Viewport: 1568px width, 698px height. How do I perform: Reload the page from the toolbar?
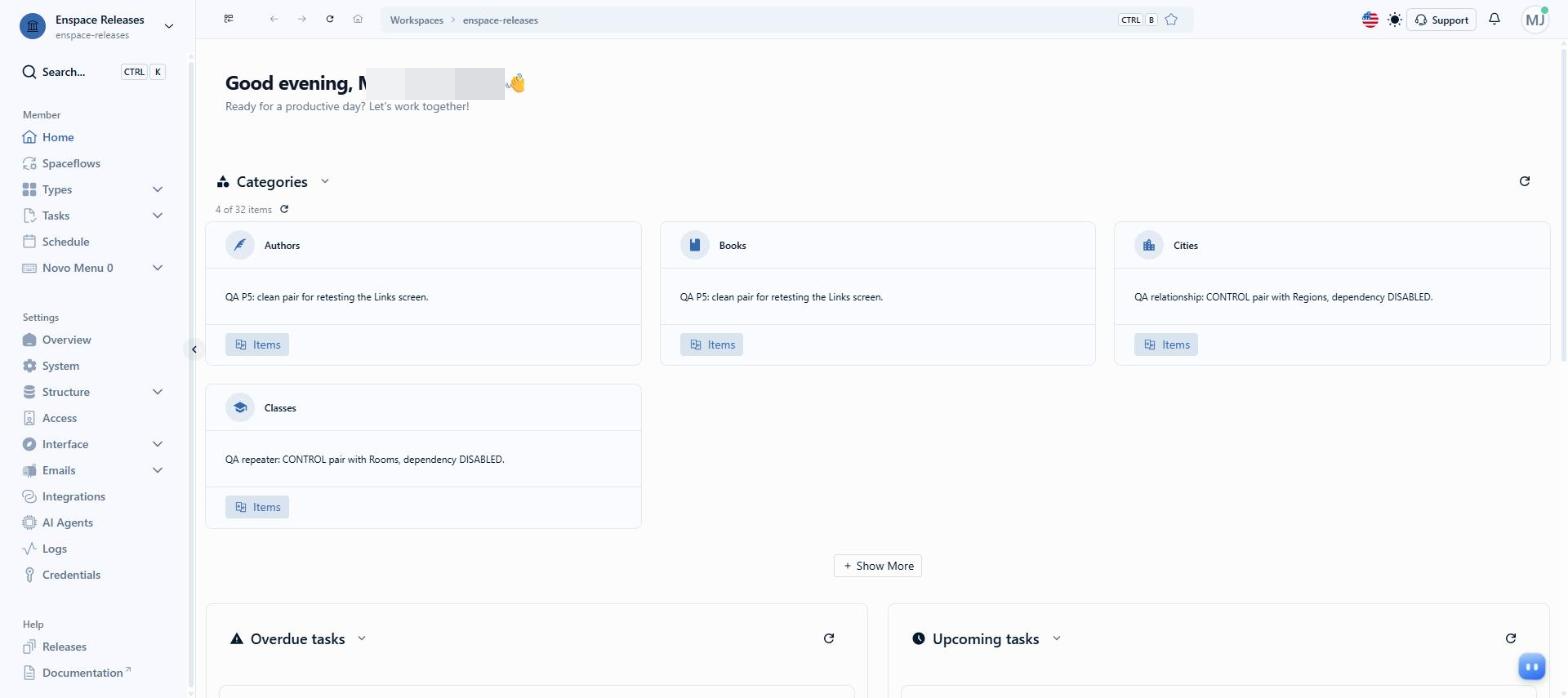[x=330, y=19]
